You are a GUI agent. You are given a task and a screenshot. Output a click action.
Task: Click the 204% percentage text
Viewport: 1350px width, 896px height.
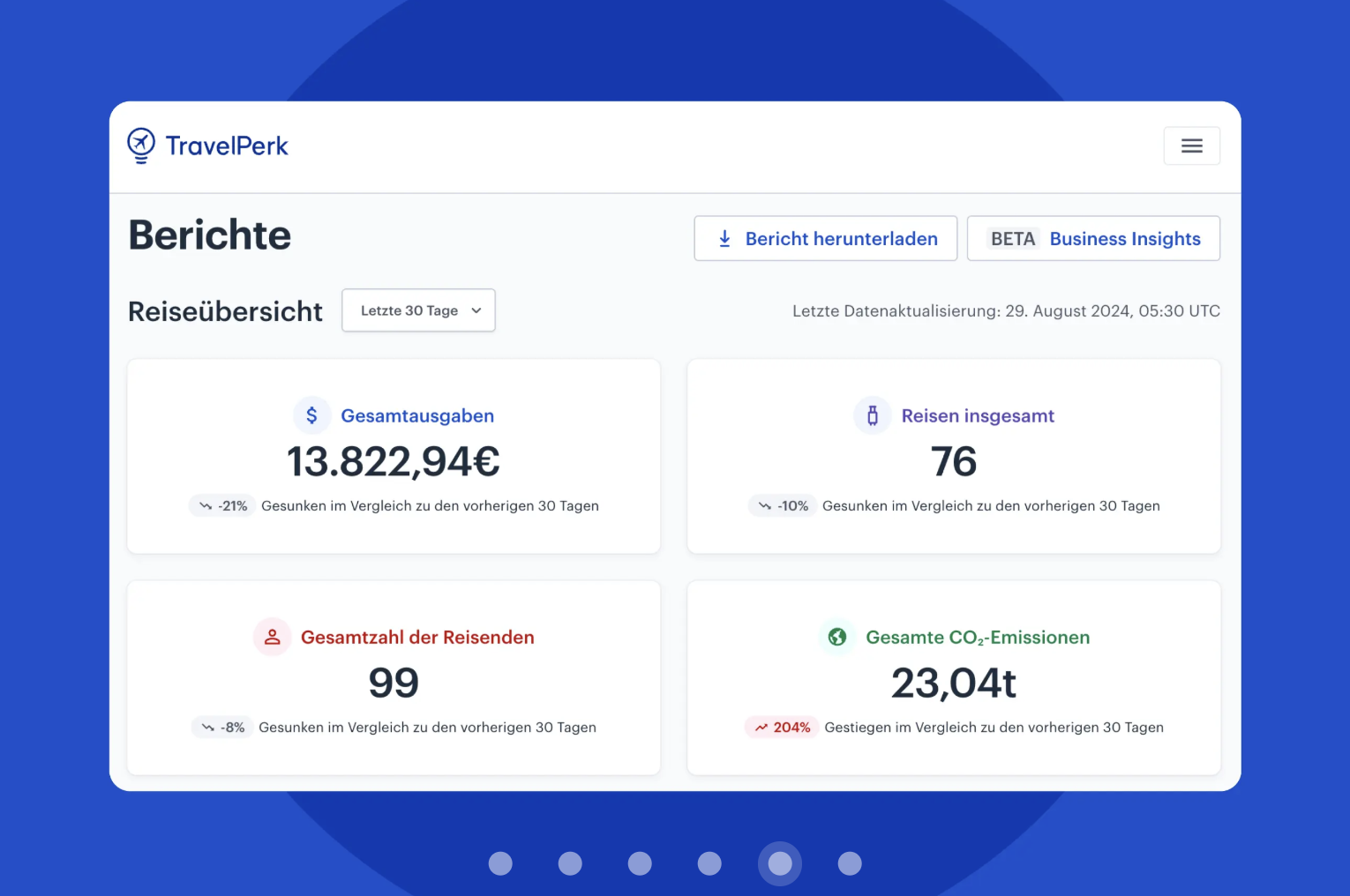[x=791, y=728]
